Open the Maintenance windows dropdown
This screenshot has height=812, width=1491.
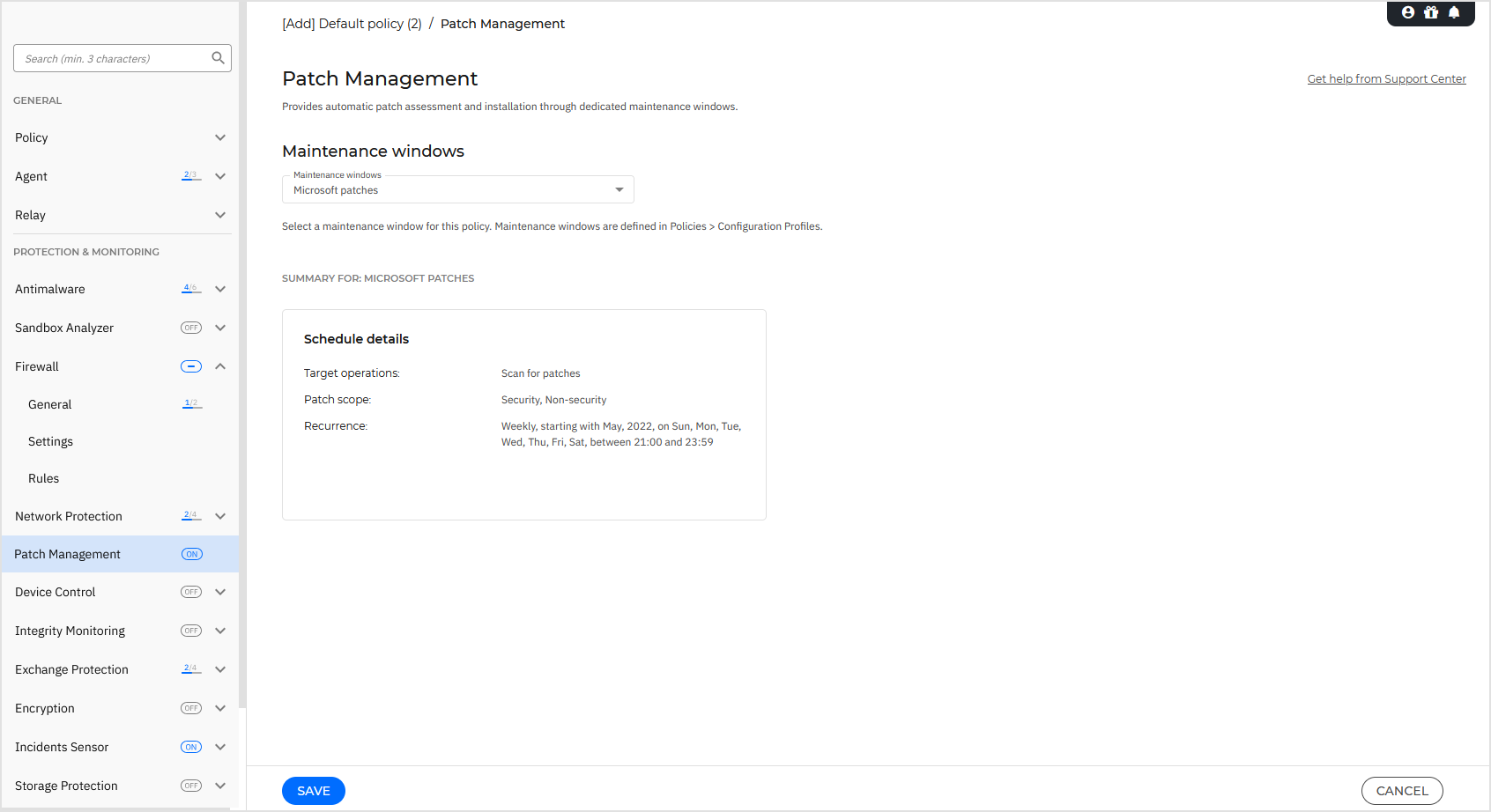tap(618, 189)
